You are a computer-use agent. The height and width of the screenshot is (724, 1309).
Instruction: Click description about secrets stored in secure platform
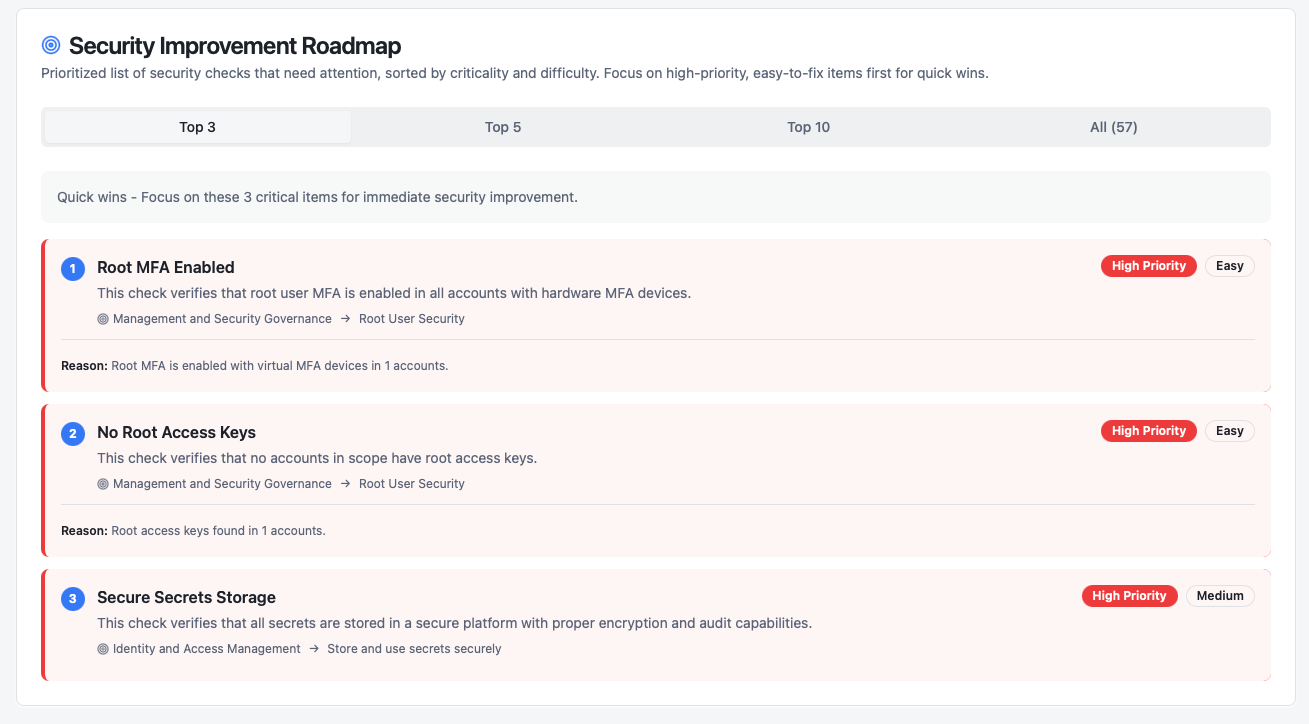[454, 624]
